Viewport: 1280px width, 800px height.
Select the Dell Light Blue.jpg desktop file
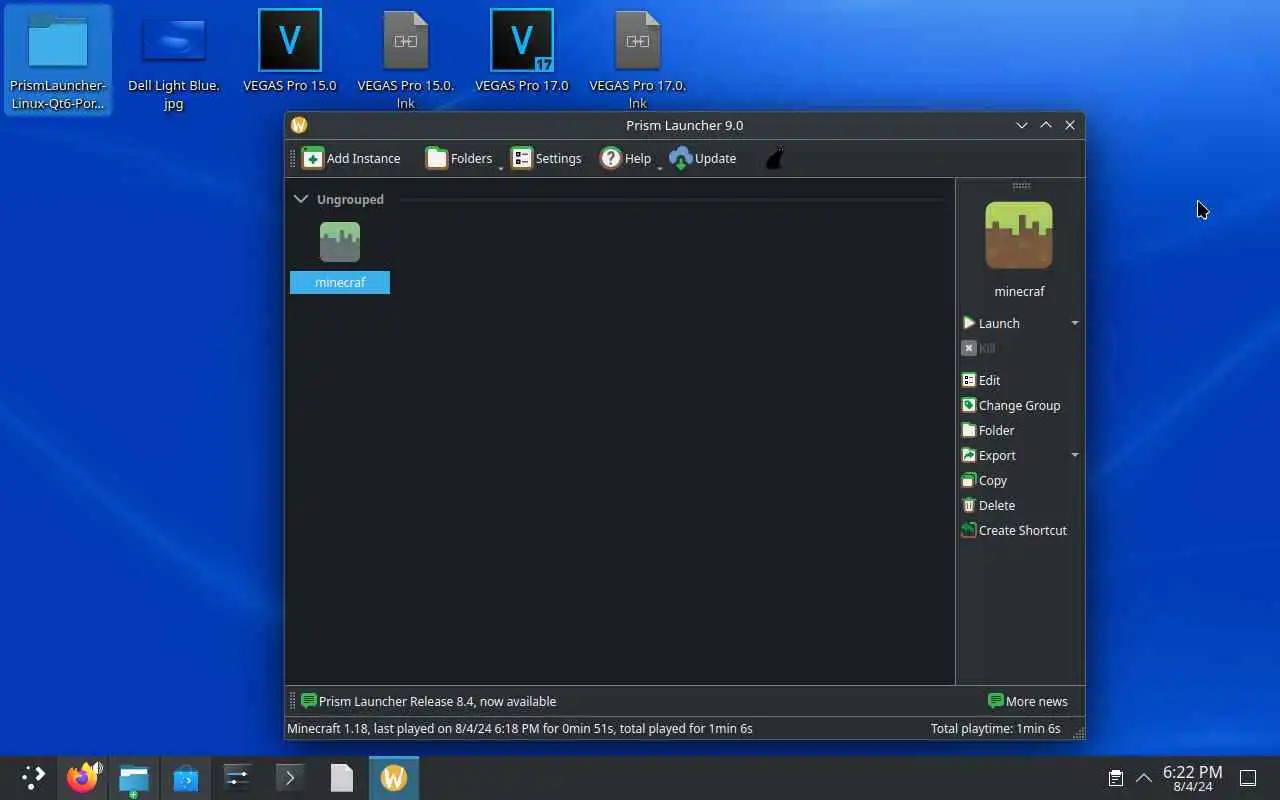click(174, 60)
